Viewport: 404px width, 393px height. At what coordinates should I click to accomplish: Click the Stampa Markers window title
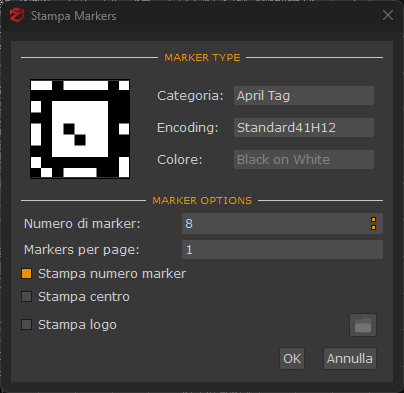click(74, 16)
